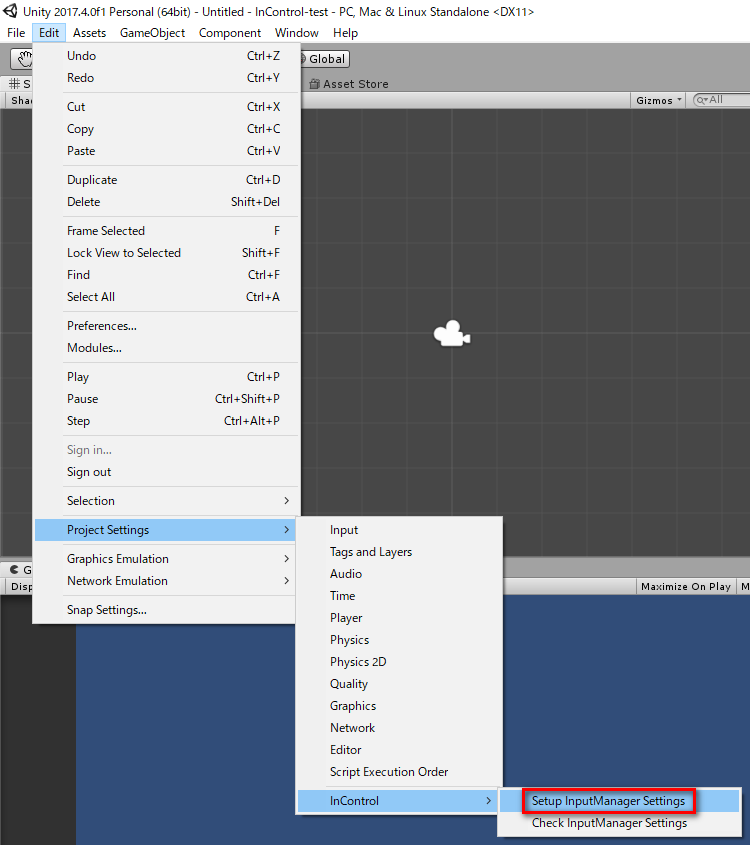Choose Play in the Edit menu
The width and height of the screenshot is (750, 845).
(165, 377)
